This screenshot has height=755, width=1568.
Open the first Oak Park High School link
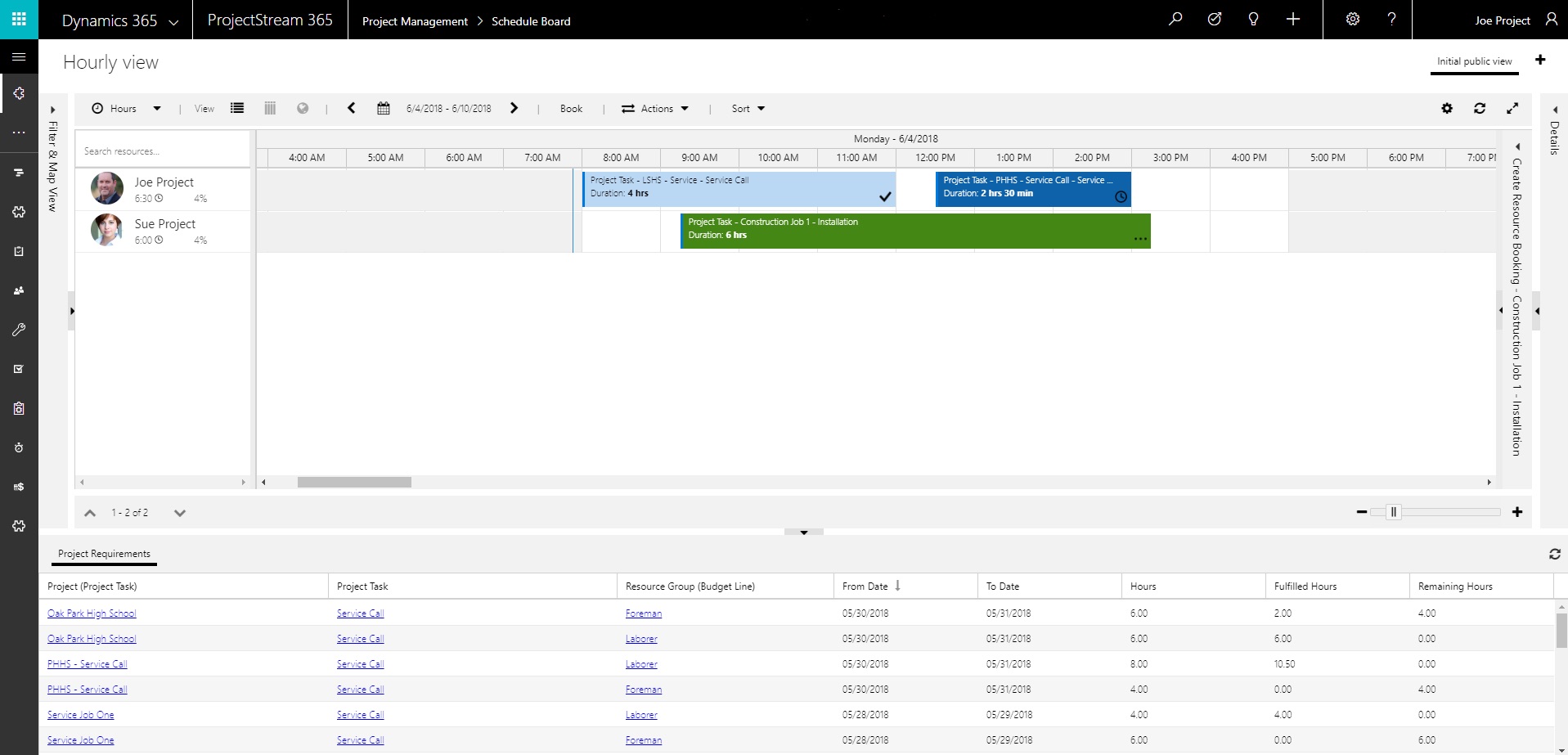click(92, 613)
